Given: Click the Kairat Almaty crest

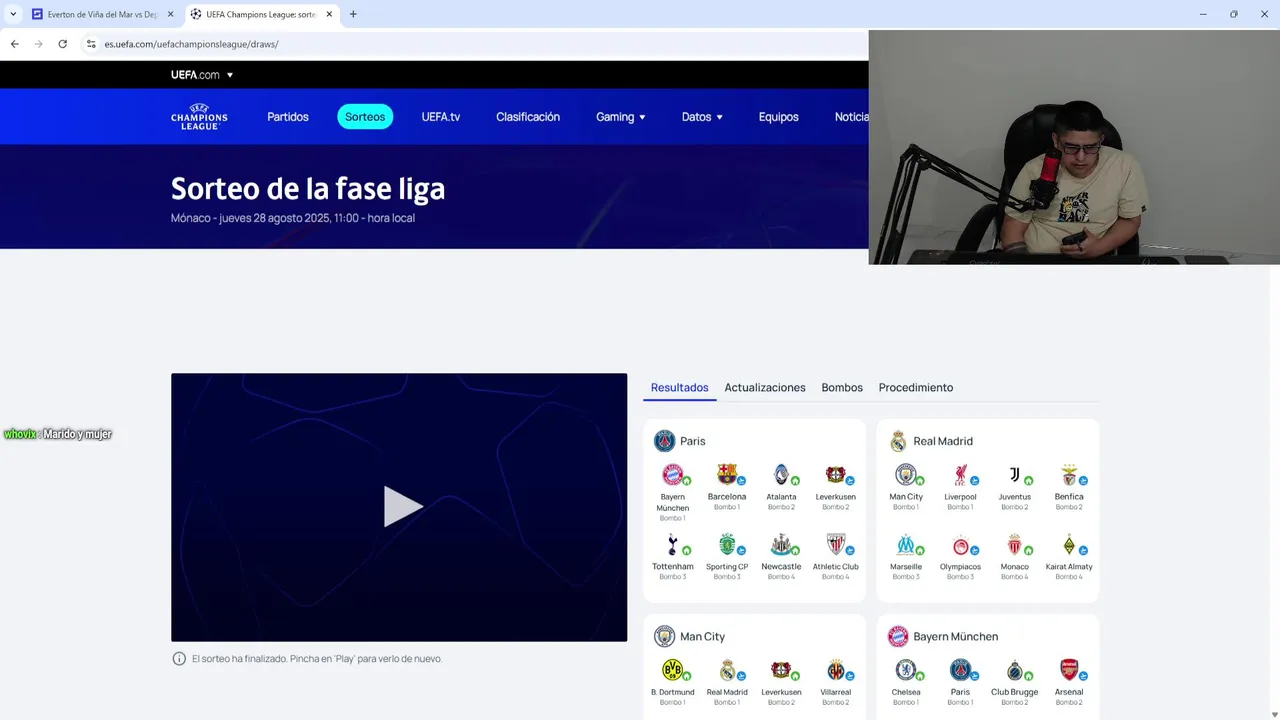Looking at the screenshot, I should click(x=1068, y=545).
